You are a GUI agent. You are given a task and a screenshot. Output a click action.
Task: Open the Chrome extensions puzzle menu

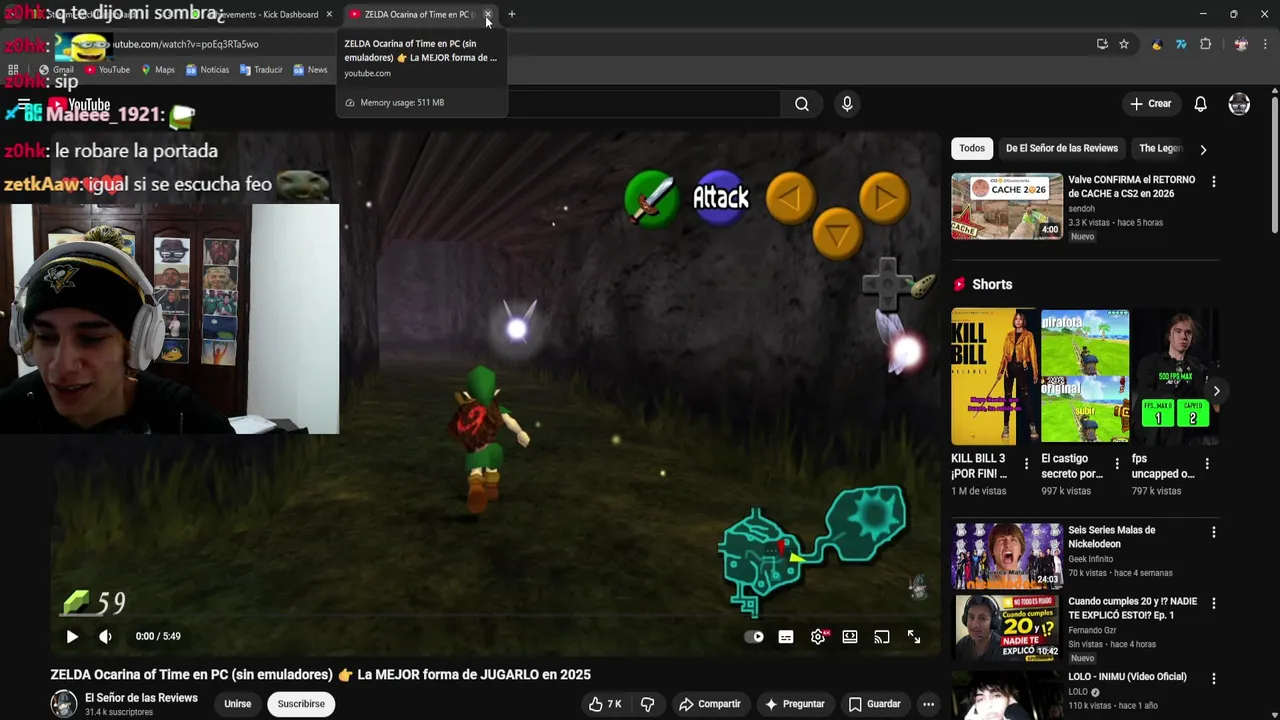pos(1205,44)
